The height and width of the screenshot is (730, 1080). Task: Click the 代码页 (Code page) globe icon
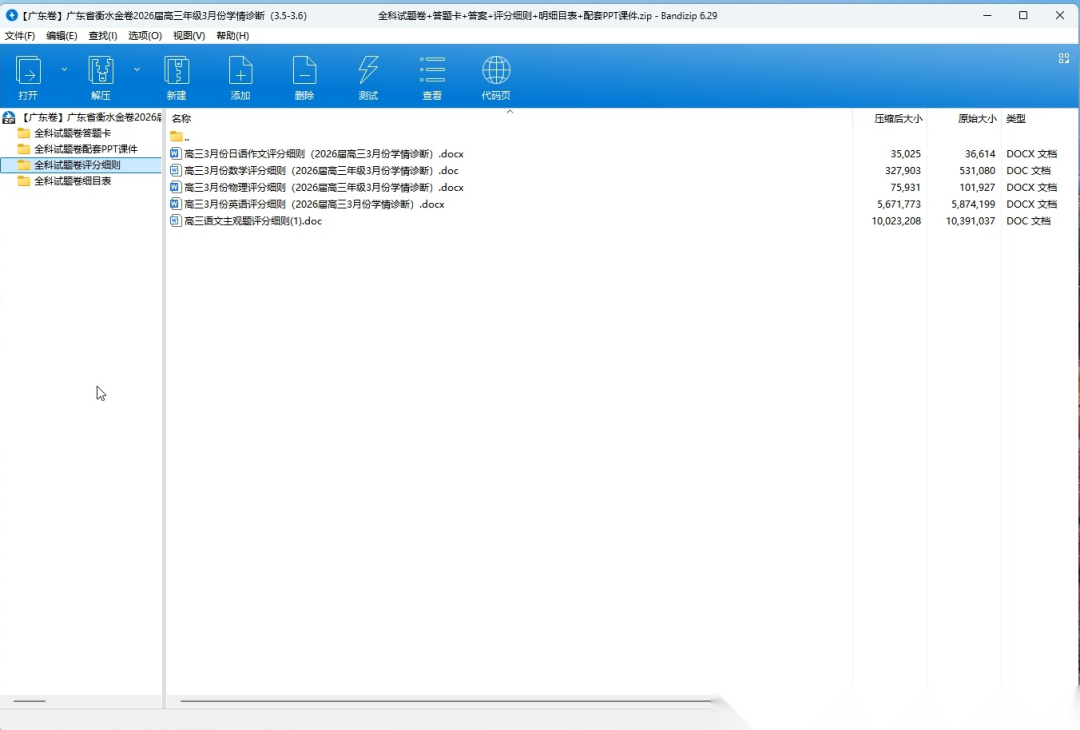[496, 71]
